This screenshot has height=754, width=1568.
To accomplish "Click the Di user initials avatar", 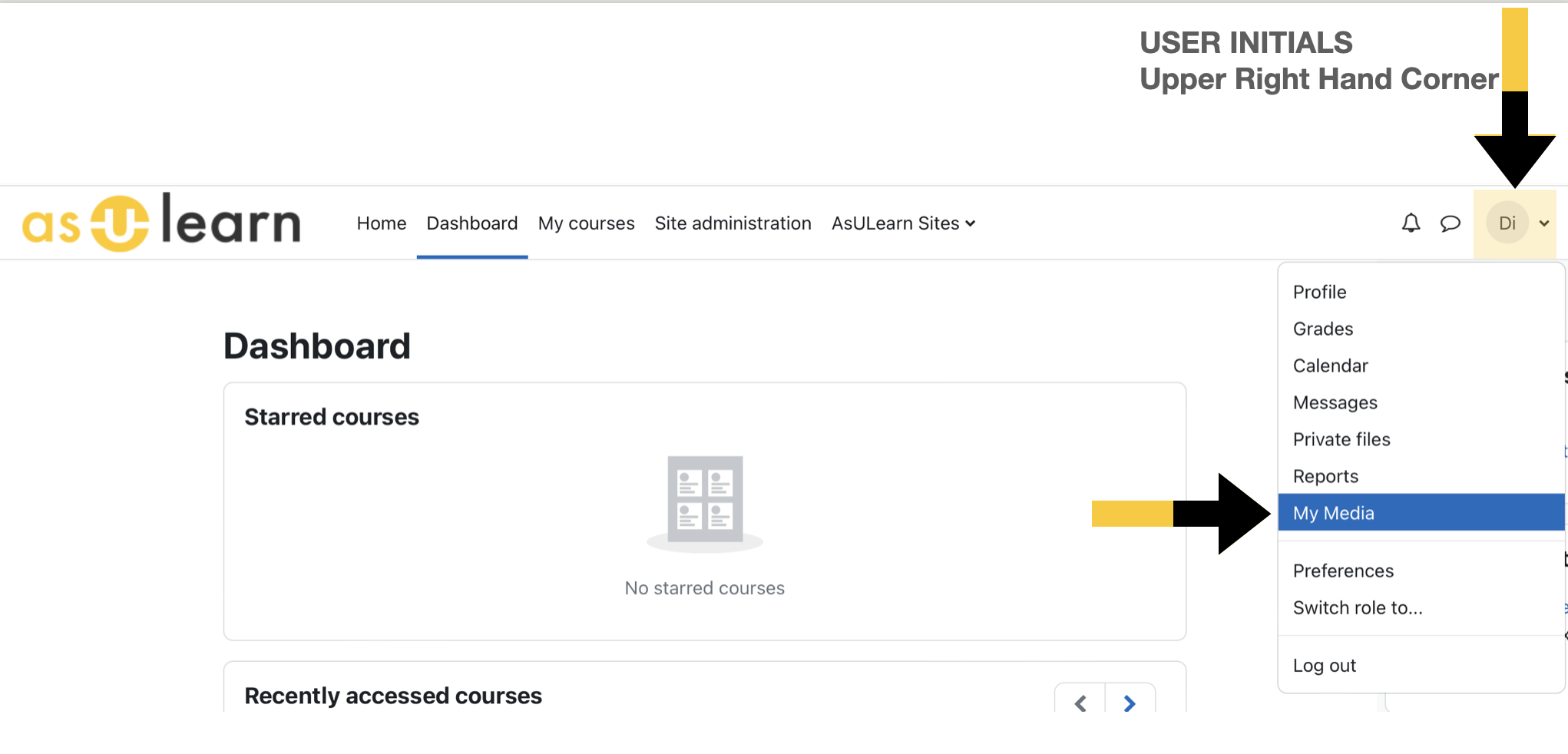I will pyautogui.click(x=1507, y=223).
